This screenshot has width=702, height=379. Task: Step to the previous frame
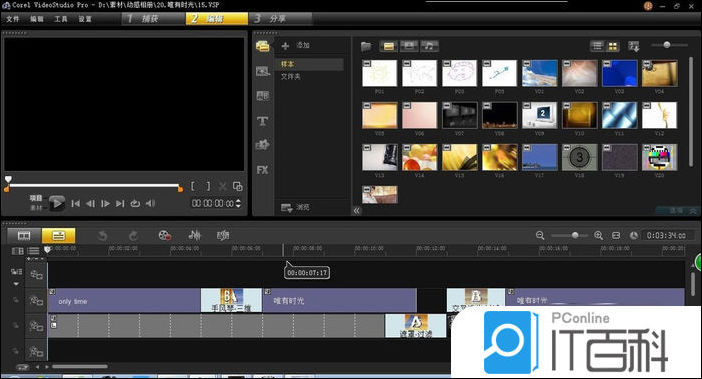click(x=90, y=204)
